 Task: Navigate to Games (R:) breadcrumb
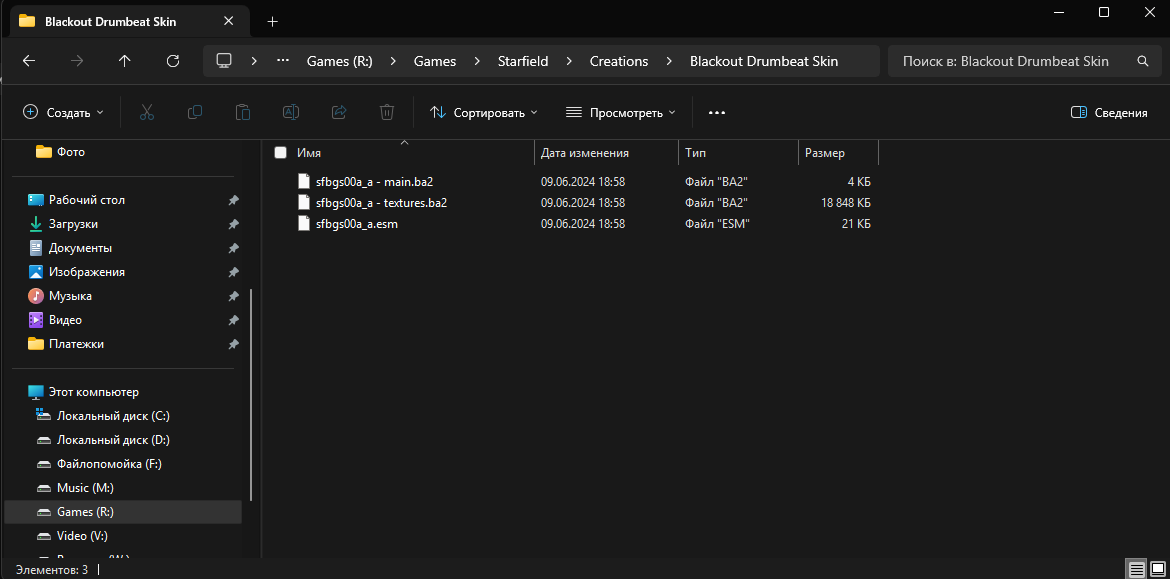[x=340, y=61]
